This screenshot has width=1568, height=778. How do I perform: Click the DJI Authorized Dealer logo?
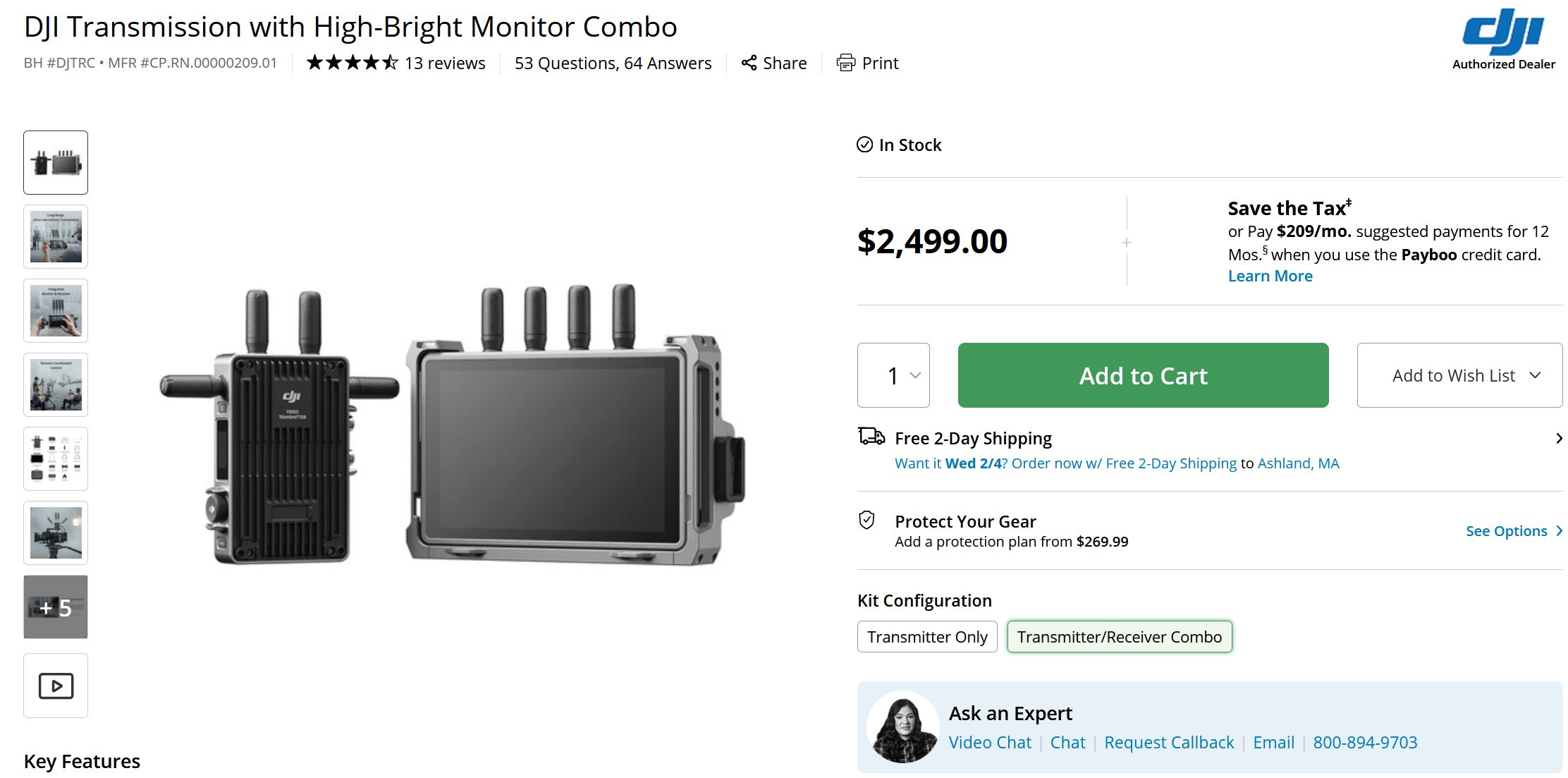pyautogui.click(x=1503, y=39)
